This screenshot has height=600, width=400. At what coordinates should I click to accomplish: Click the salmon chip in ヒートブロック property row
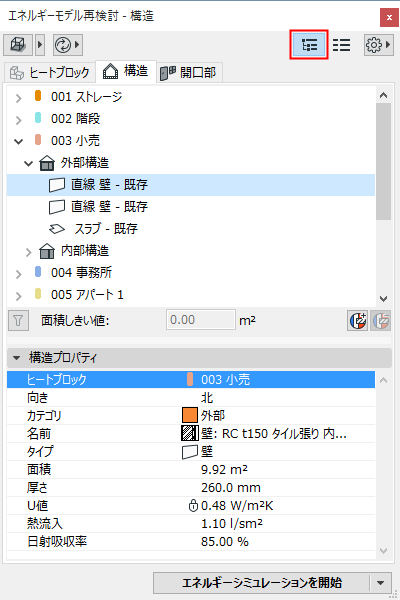pos(190,380)
